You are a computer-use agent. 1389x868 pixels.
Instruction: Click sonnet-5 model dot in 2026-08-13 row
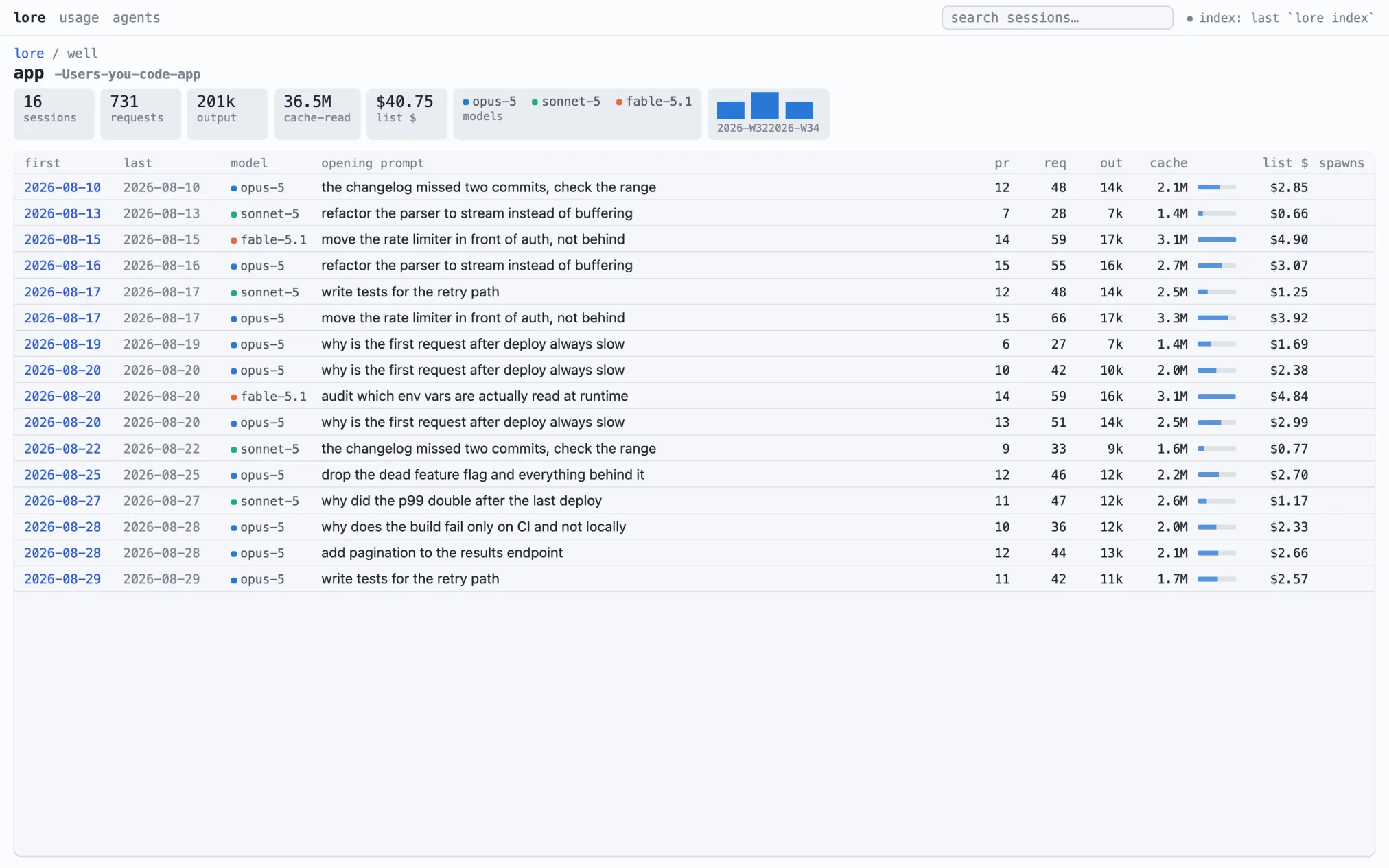click(x=234, y=215)
